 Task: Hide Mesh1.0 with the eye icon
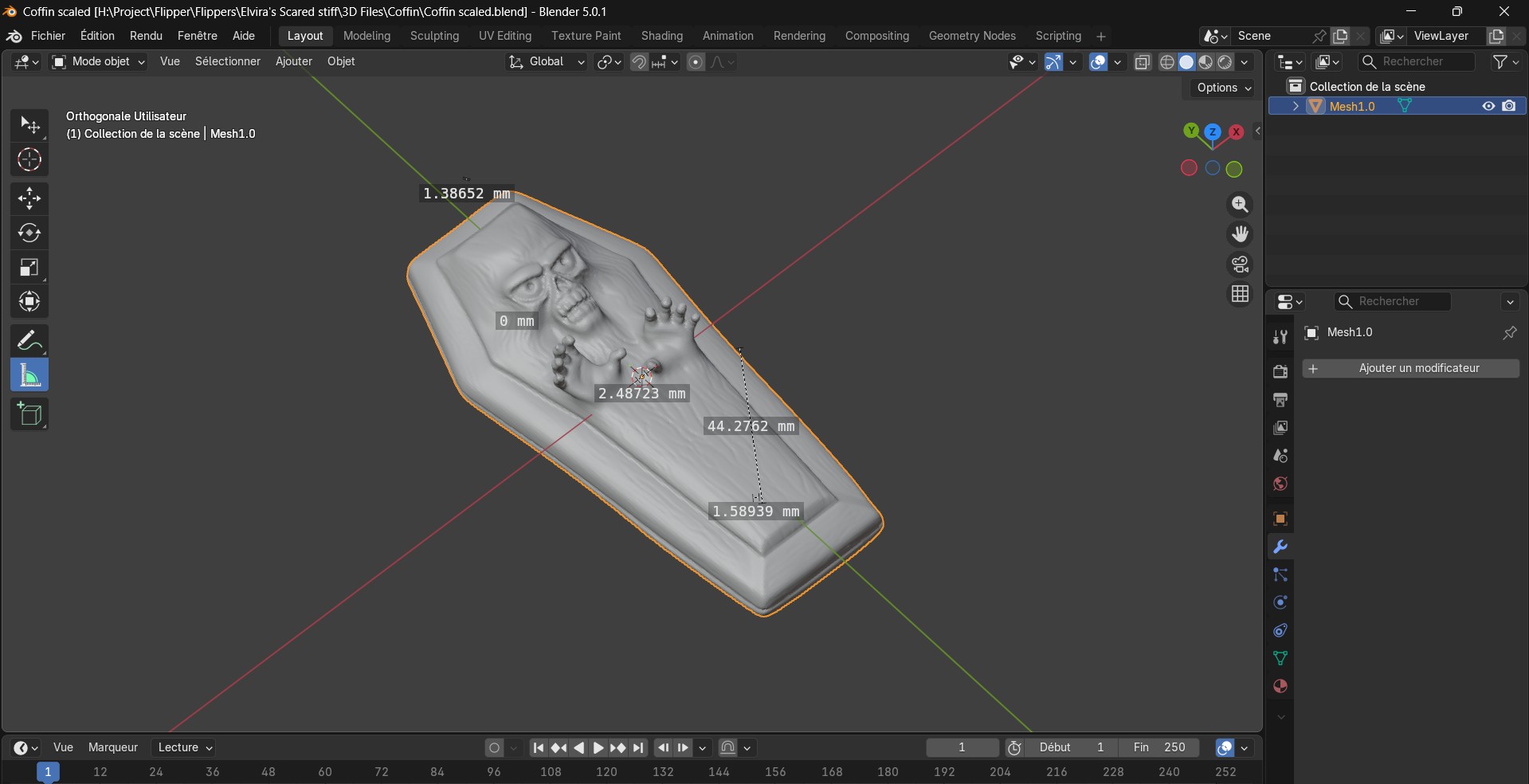tap(1488, 106)
